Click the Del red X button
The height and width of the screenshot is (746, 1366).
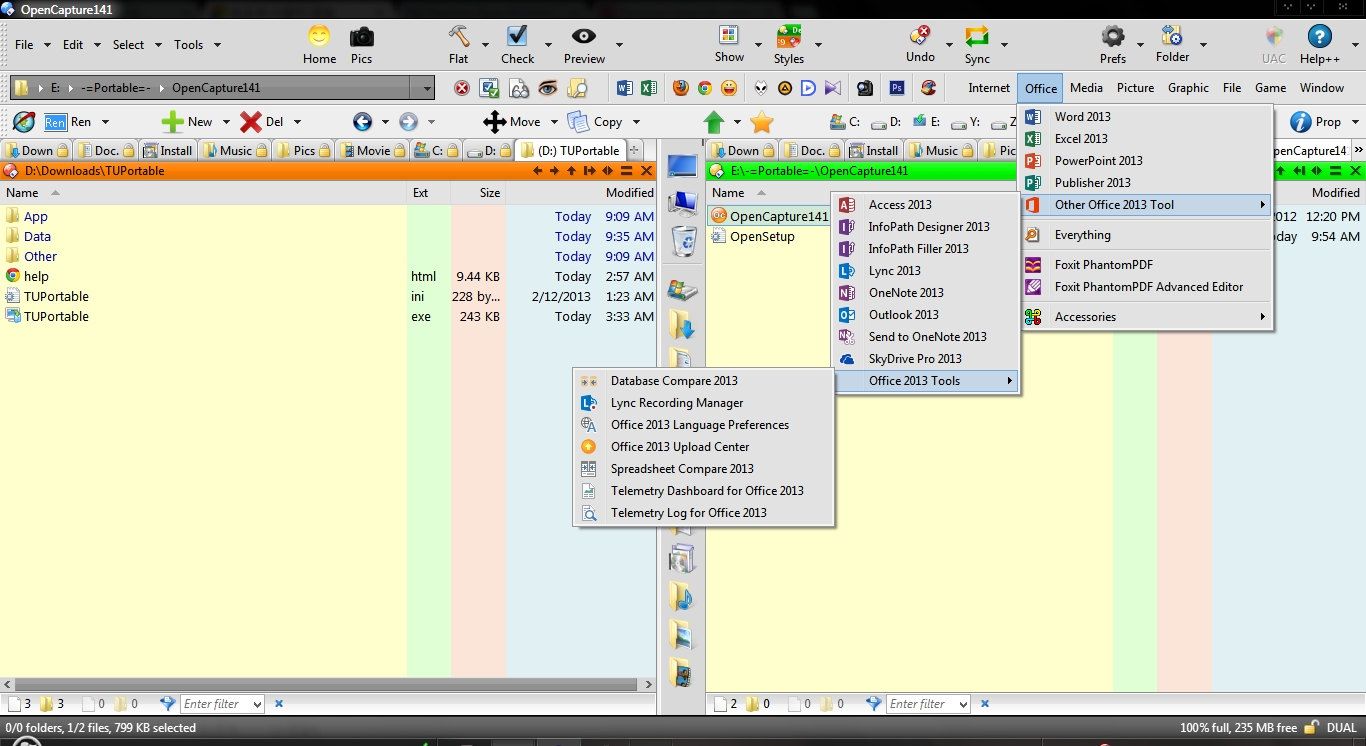[262, 122]
